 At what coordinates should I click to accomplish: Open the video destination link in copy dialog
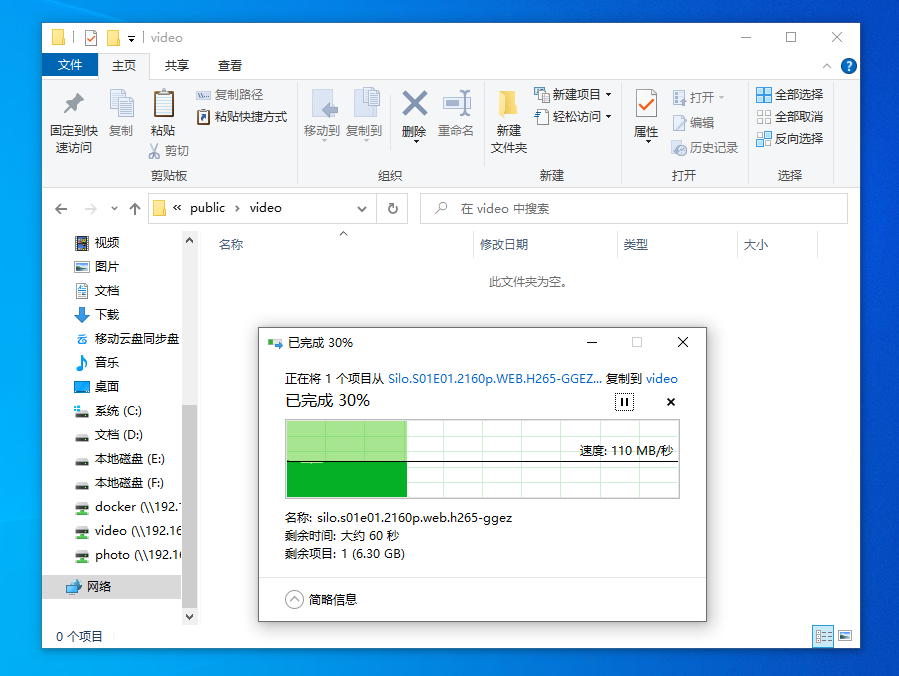tap(662, 378)
